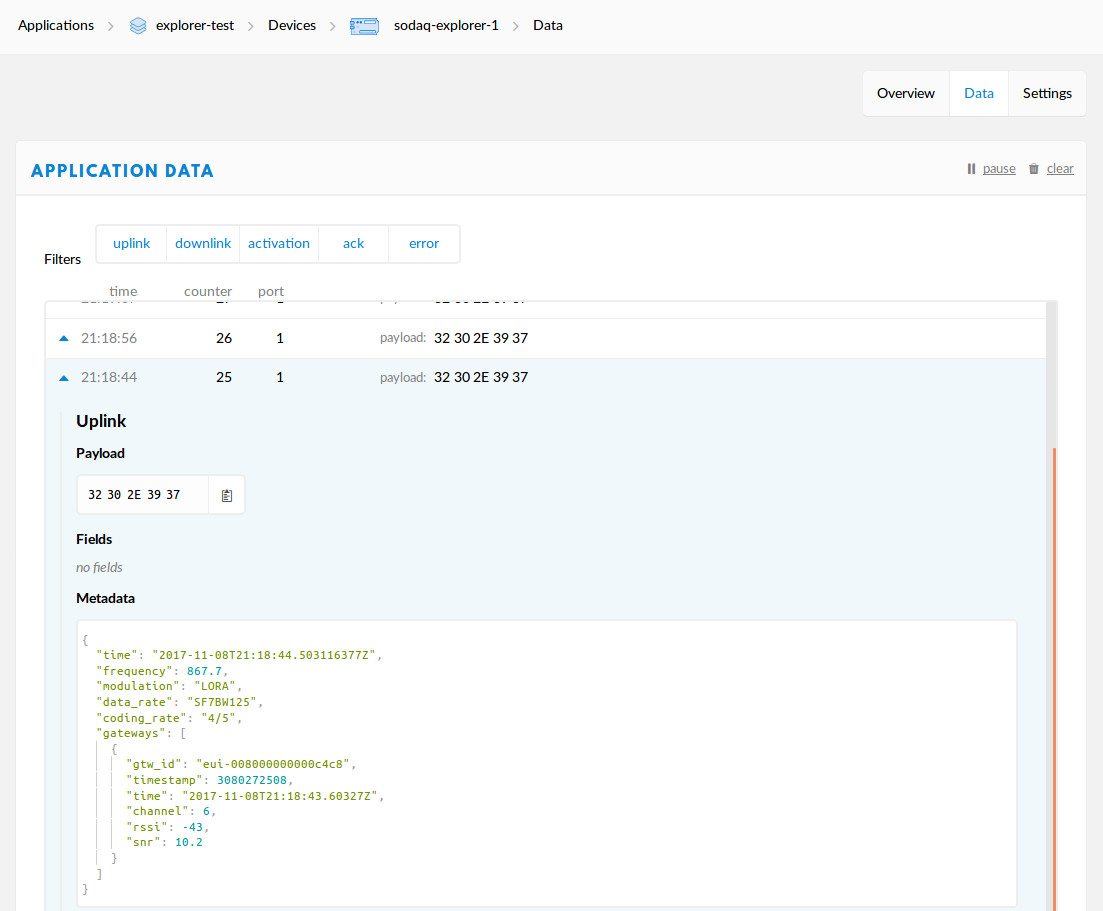The width and height of the screenshot is (1103, 911).
Task: Select the 21:18:44 timestamp text
Action: pyautogui.click(x=109, y=378)
